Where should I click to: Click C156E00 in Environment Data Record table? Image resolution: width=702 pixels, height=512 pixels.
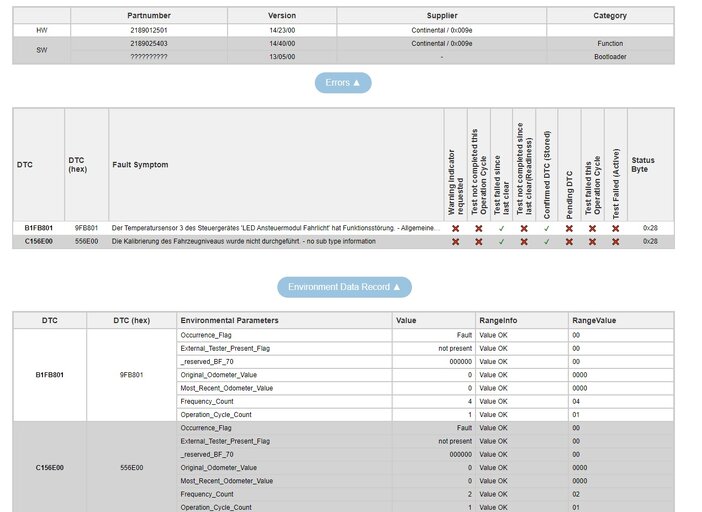pyautogui.click(x=50, y=468)
